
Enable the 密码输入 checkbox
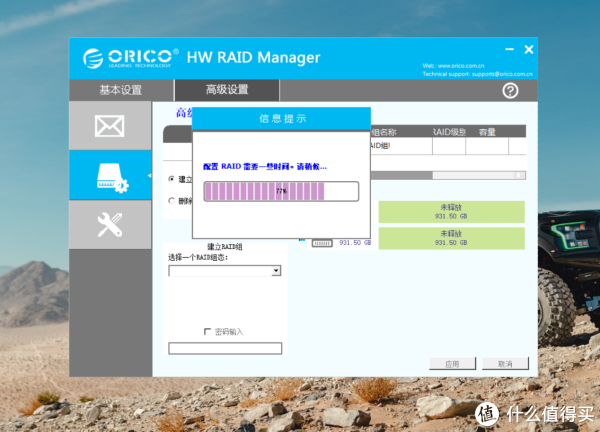(207, 331)
